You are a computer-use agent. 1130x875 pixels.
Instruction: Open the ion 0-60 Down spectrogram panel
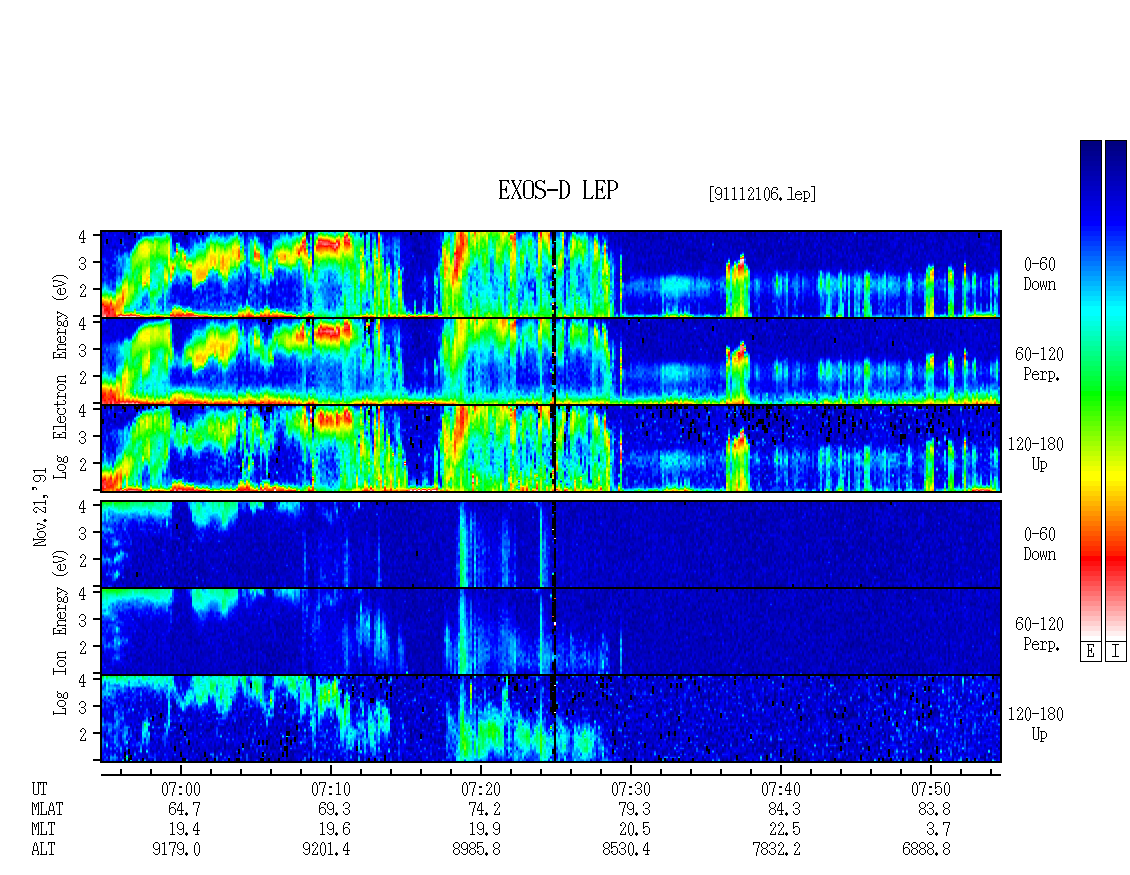551,544
